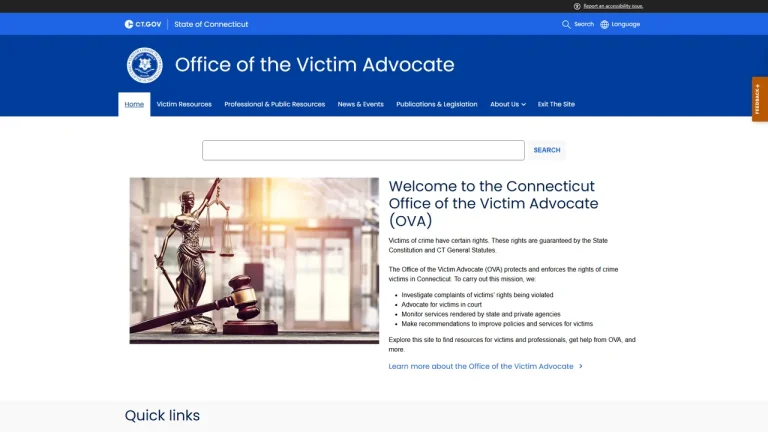Click the Office of the Victim Advocate title
768x432 pixels.
pos(314,65)
